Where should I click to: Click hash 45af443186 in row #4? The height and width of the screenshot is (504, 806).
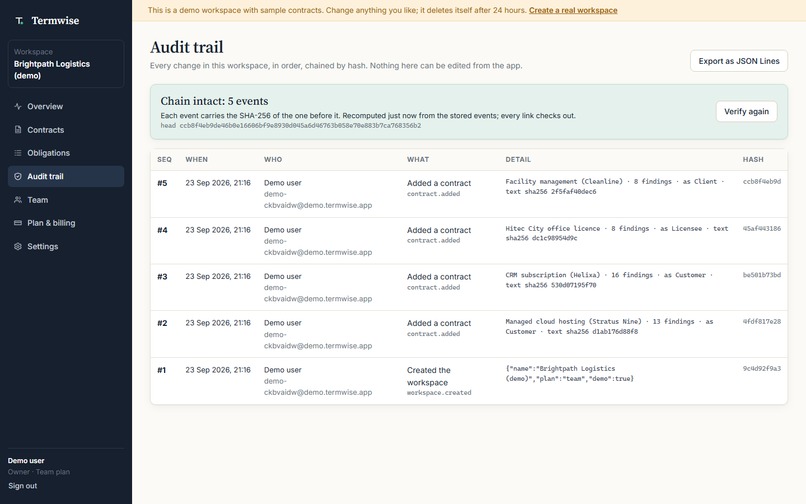[762, 228]
